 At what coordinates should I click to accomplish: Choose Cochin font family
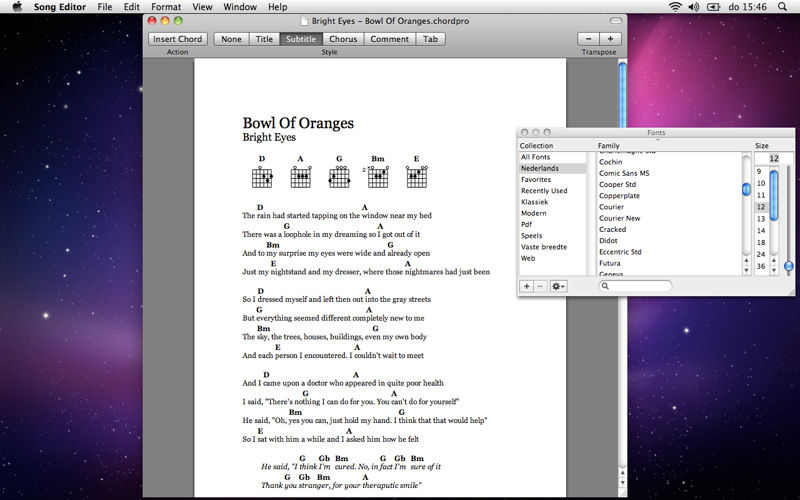[669, 162]
